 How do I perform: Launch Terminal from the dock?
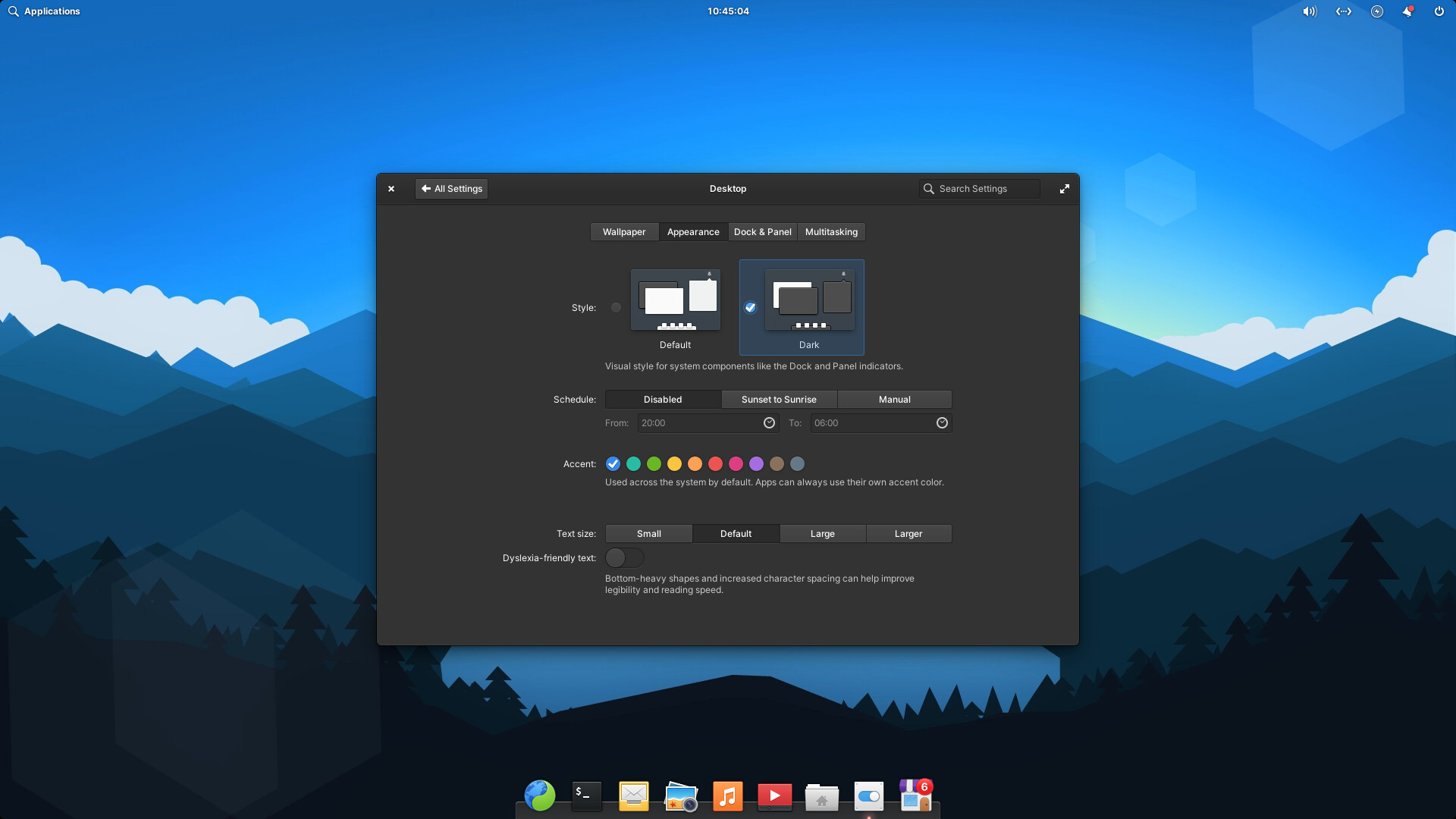click(x=586, y=796)
